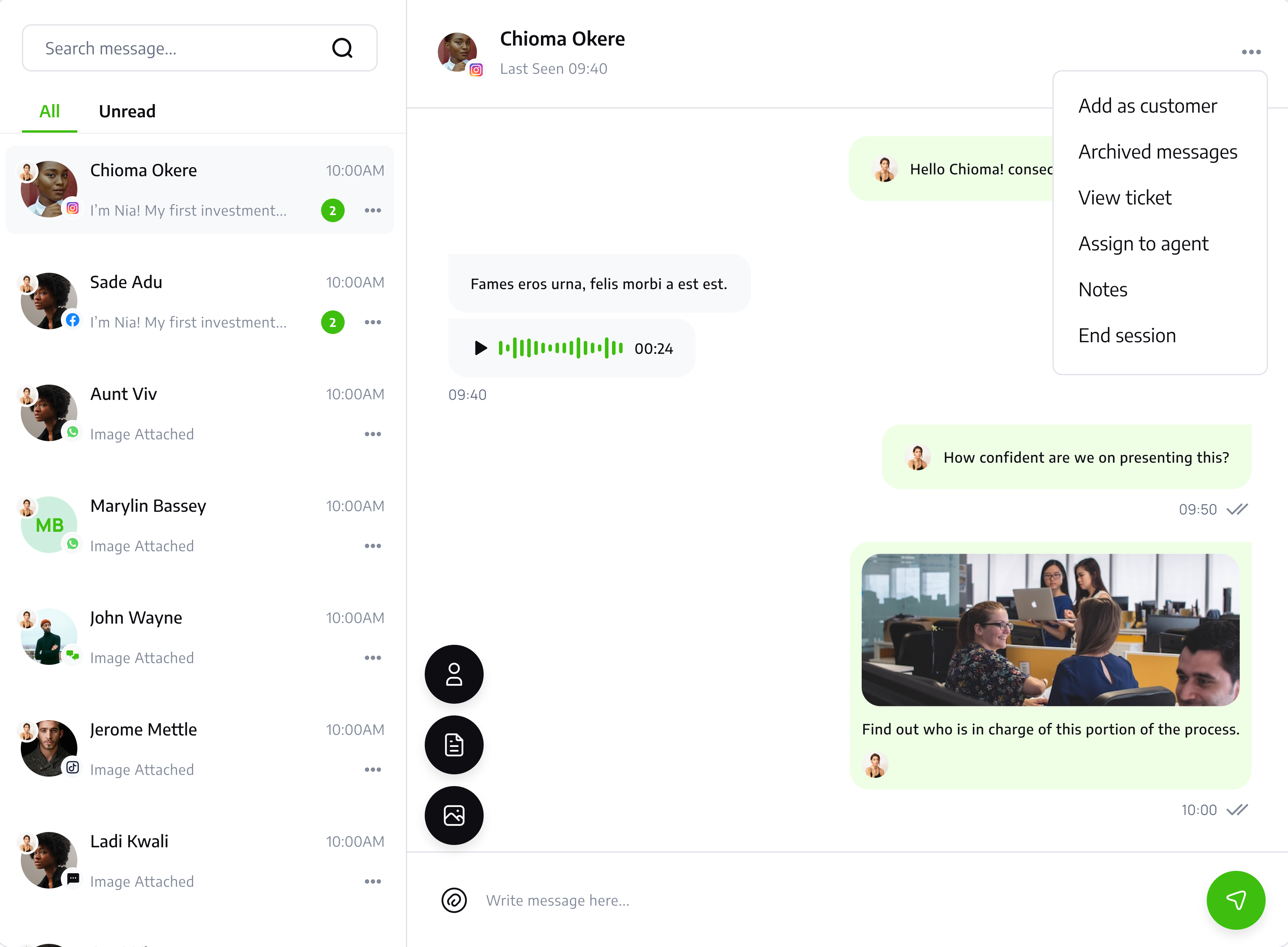Click the green audio waveform
This screenshot has width=1288, height=947.
tap(561, 348)
